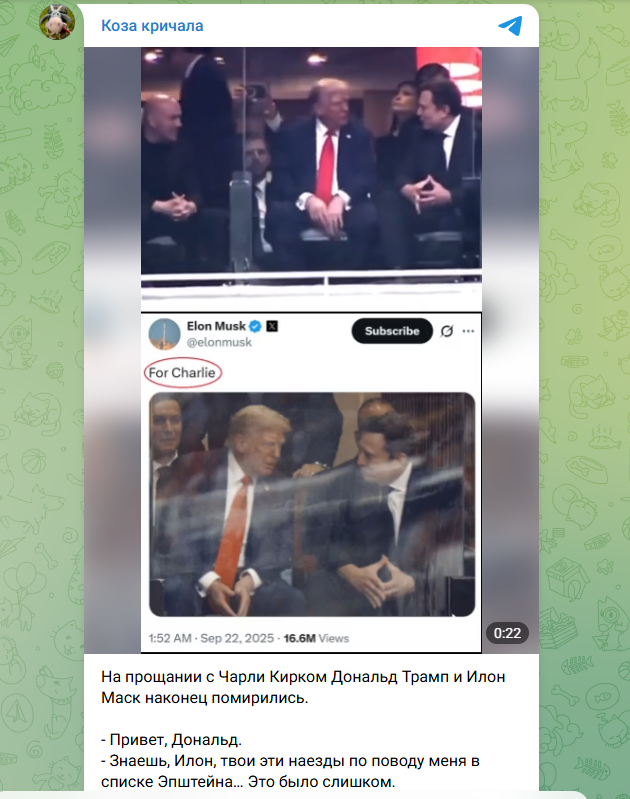Click the Subscribe button in the tweet
This screenshot has height=799, width=630.
coord(392,331)
